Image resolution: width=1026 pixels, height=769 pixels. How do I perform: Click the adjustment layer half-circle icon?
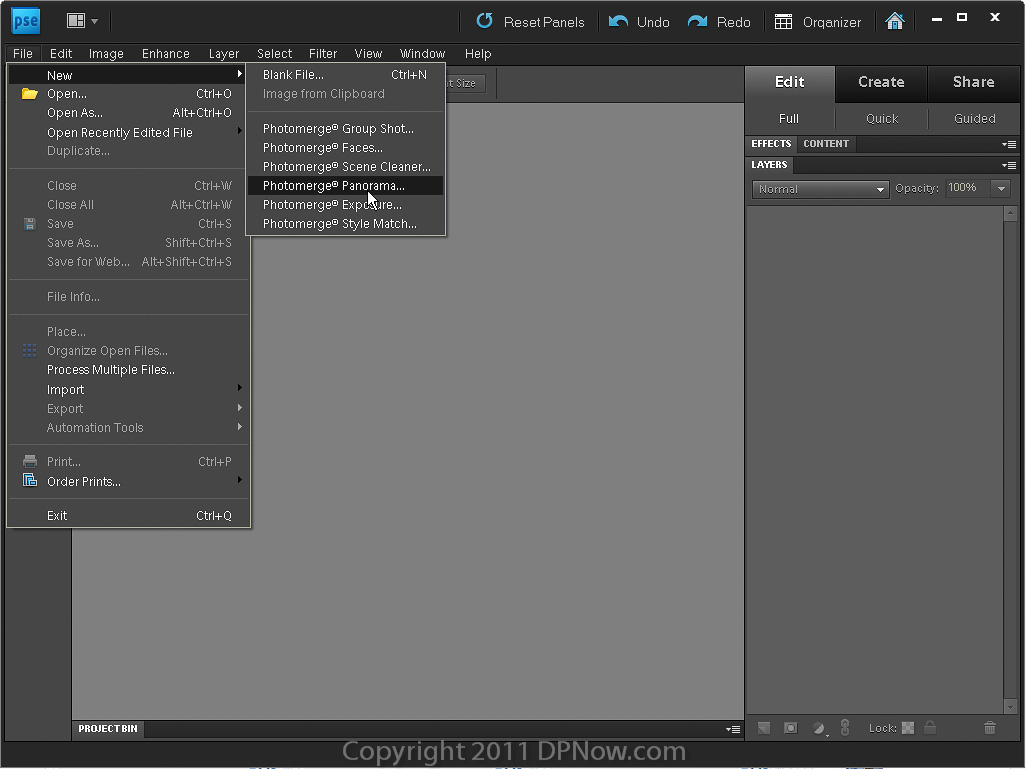818,728
